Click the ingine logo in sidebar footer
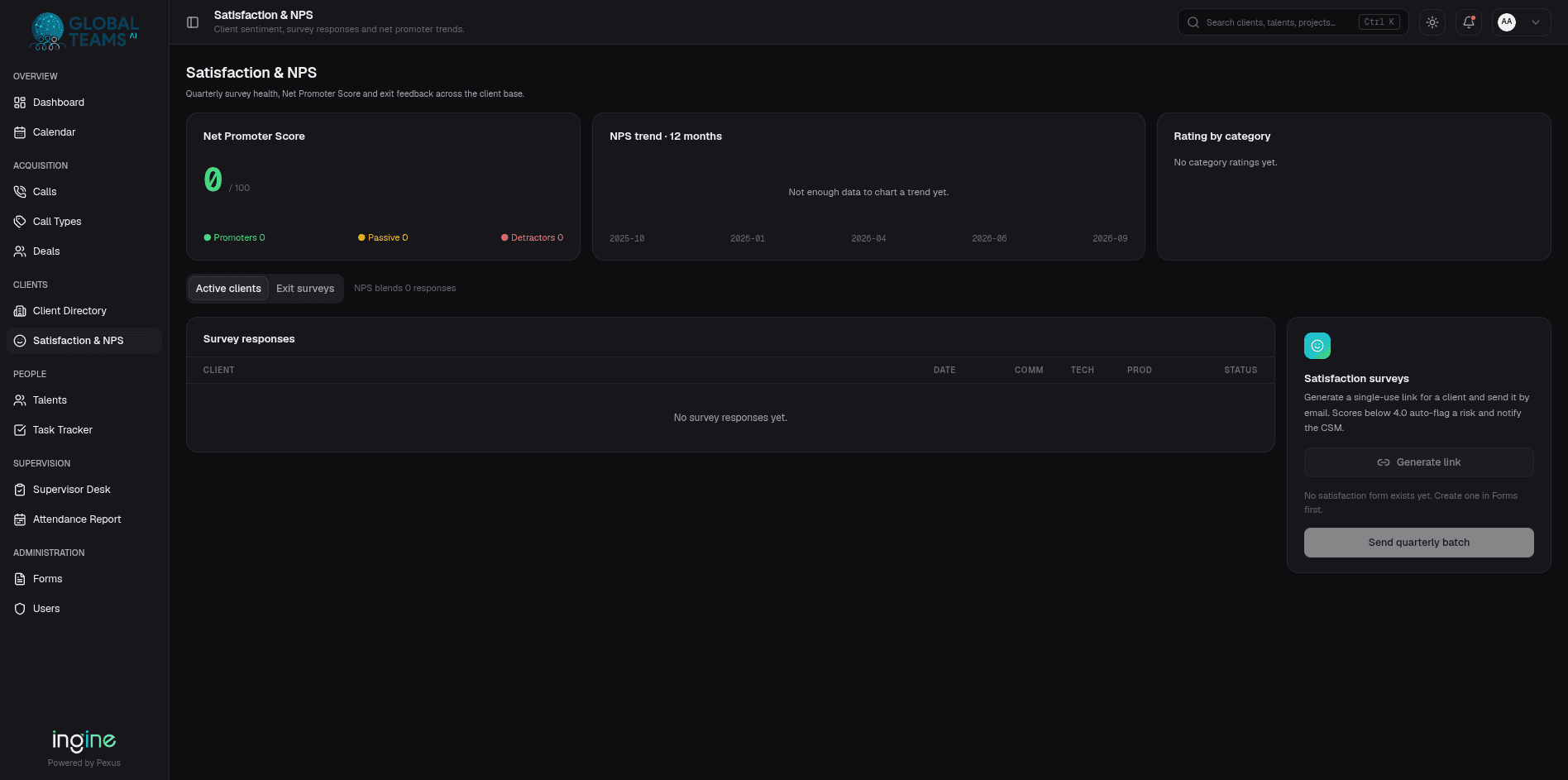This screenshot has height=780, width=1568. pyautogui.click(x=84, y=740)
